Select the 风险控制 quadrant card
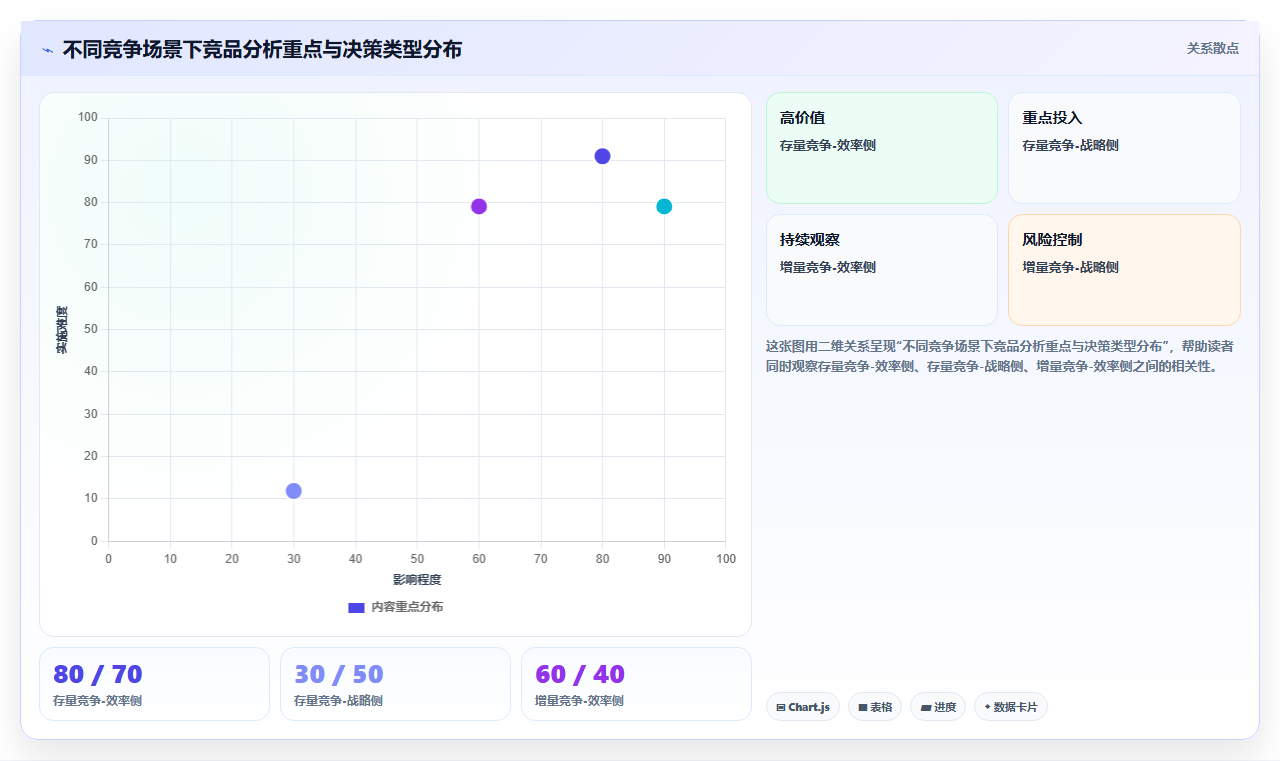Image resolution: width=1280 pixels, height=761 pixels. [1124, 270]
